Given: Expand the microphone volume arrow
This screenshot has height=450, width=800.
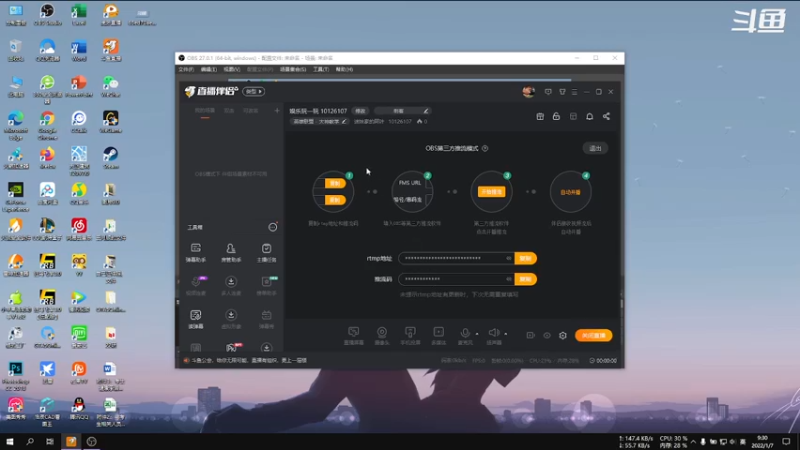Looking at the screenshot, I should [477, 334].
